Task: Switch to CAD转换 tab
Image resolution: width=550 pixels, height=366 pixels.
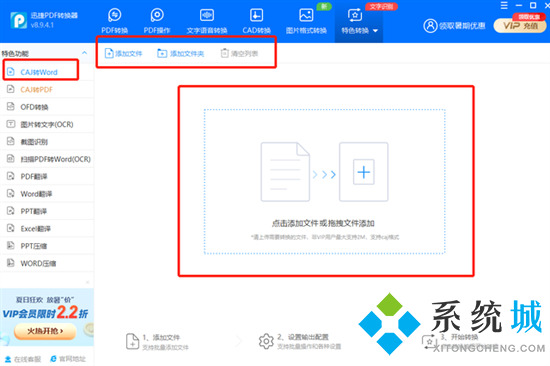Action: click(x=256, y=21)
